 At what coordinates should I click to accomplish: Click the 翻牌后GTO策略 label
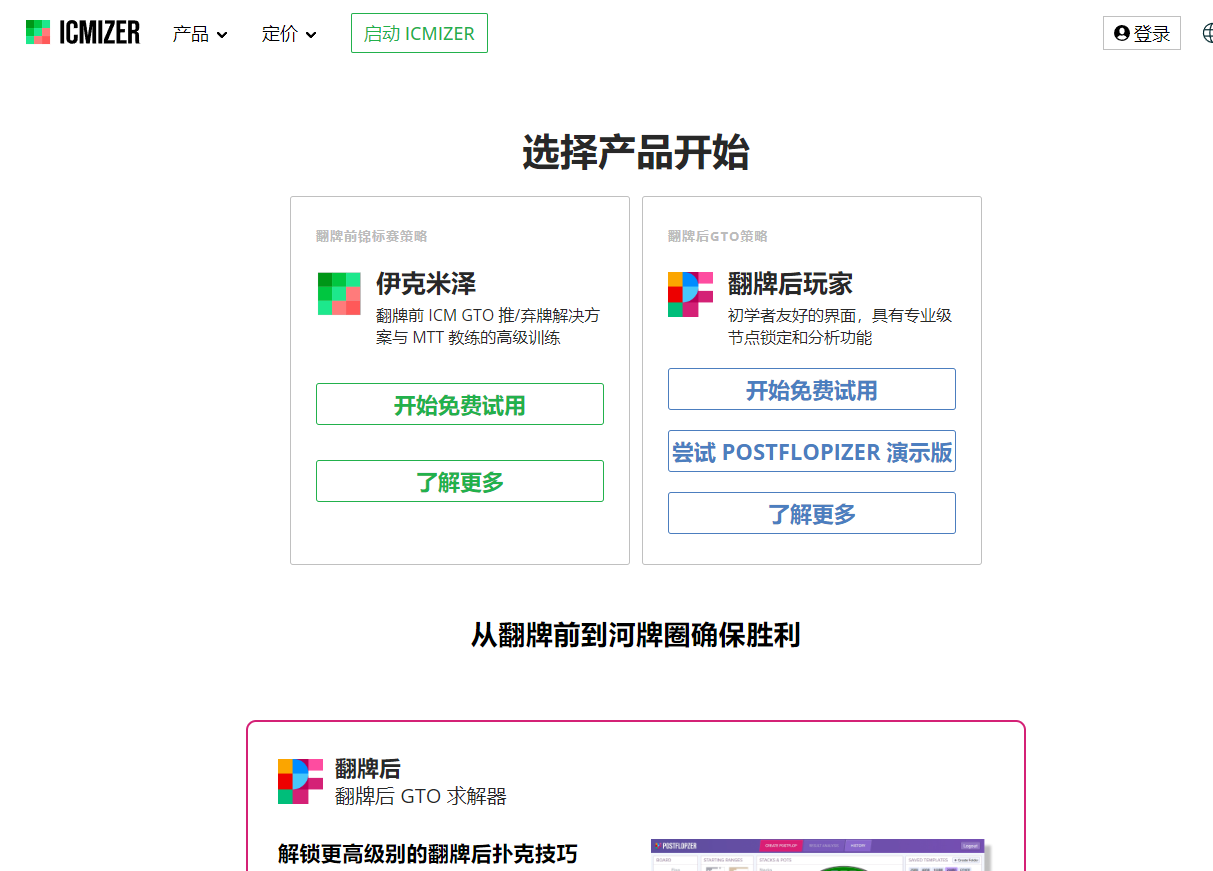(718, 236)
